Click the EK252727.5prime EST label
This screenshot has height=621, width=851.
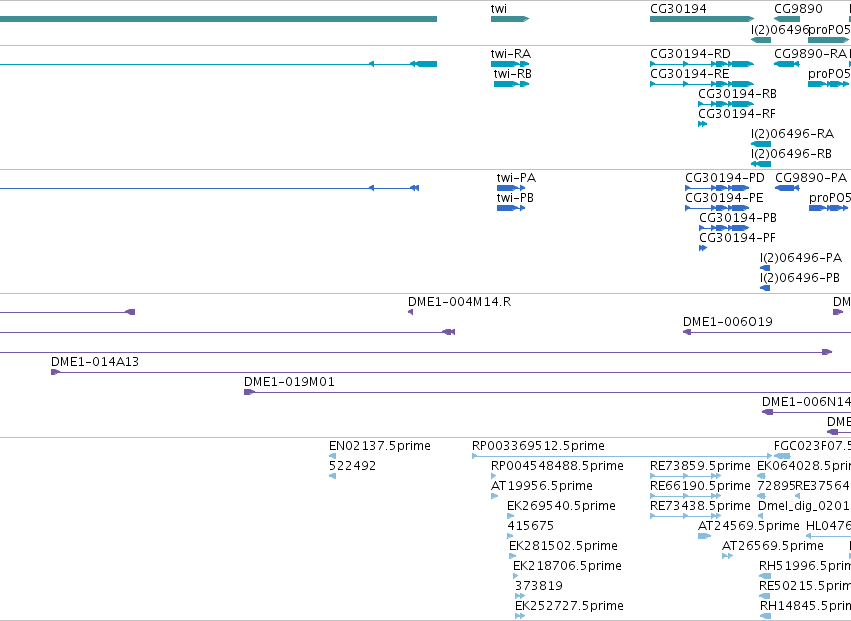(569, 606)
